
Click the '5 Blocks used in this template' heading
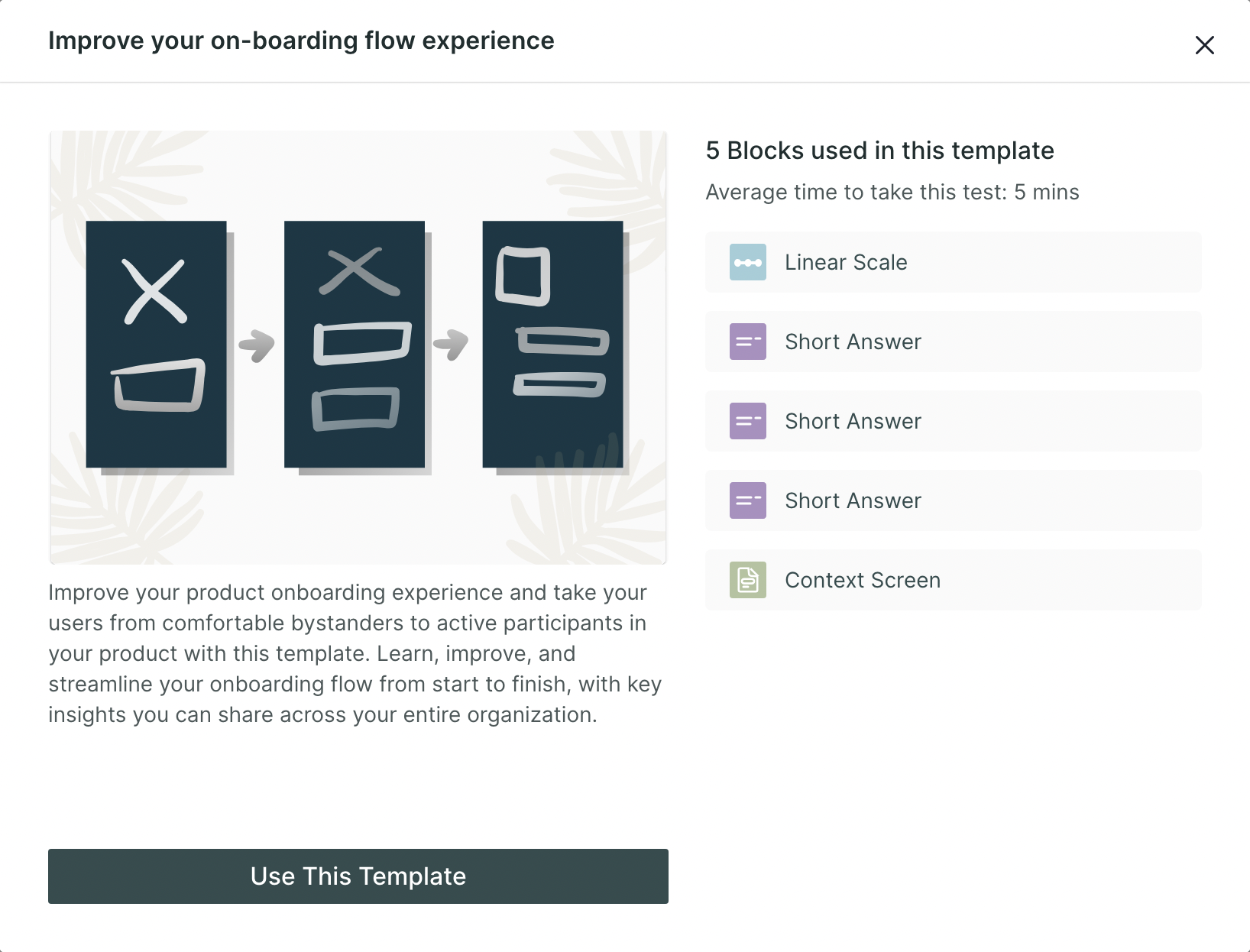pyautogui.click(x=880, y=151)
